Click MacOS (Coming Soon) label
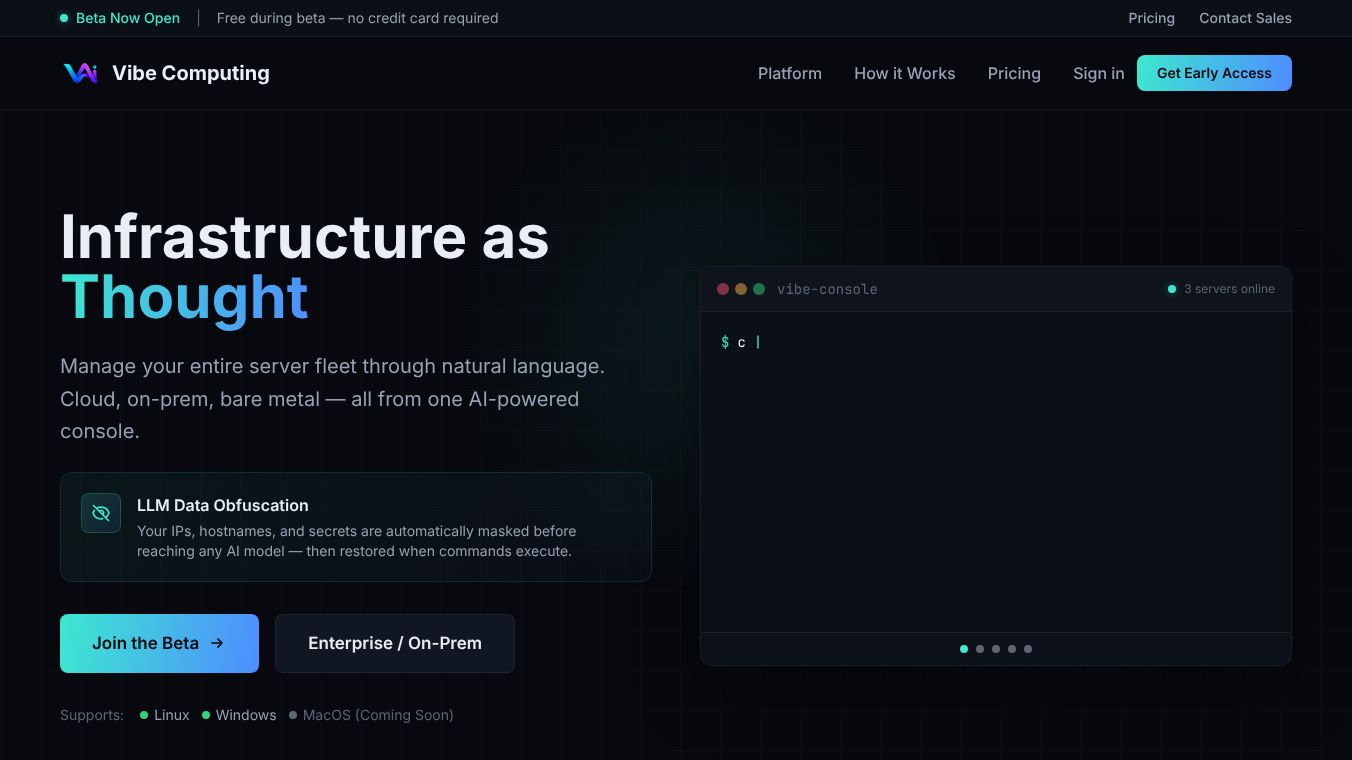 pos(378,715)
